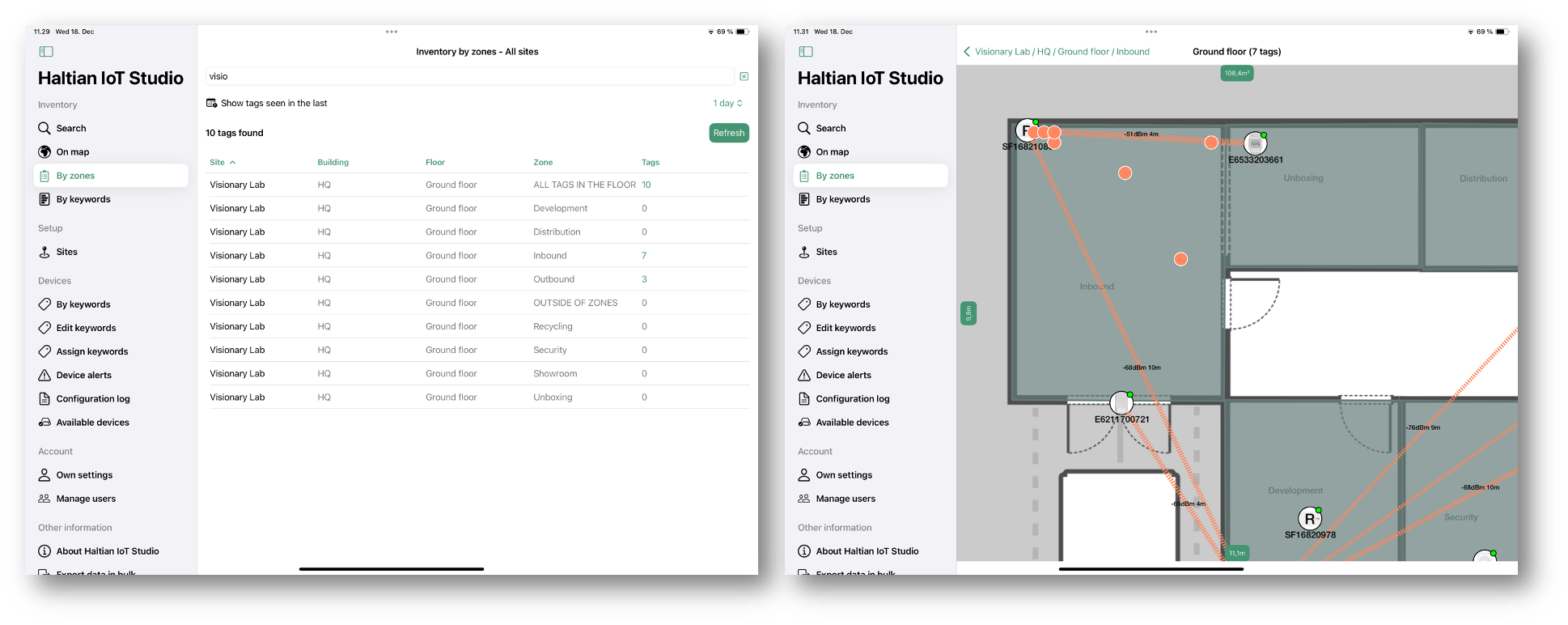Open the 'ALL TAGS IN THE FLOOR' row
This screenshot has width=1568, height=625.
(479, 185)
